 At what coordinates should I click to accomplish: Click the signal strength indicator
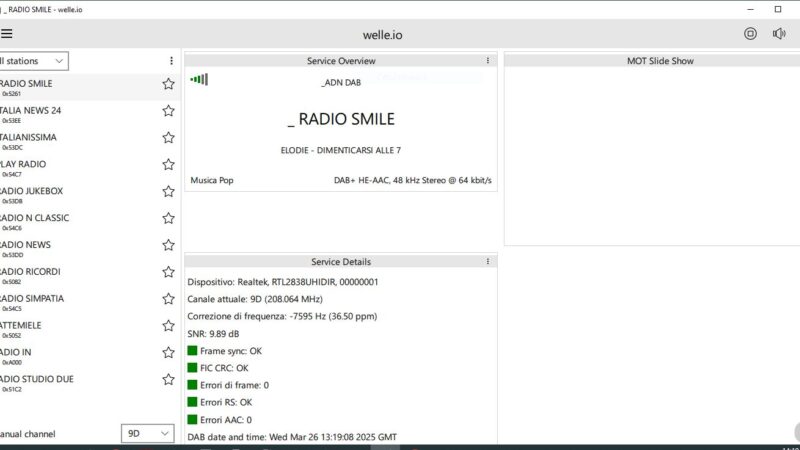click(x=199, y=79)
